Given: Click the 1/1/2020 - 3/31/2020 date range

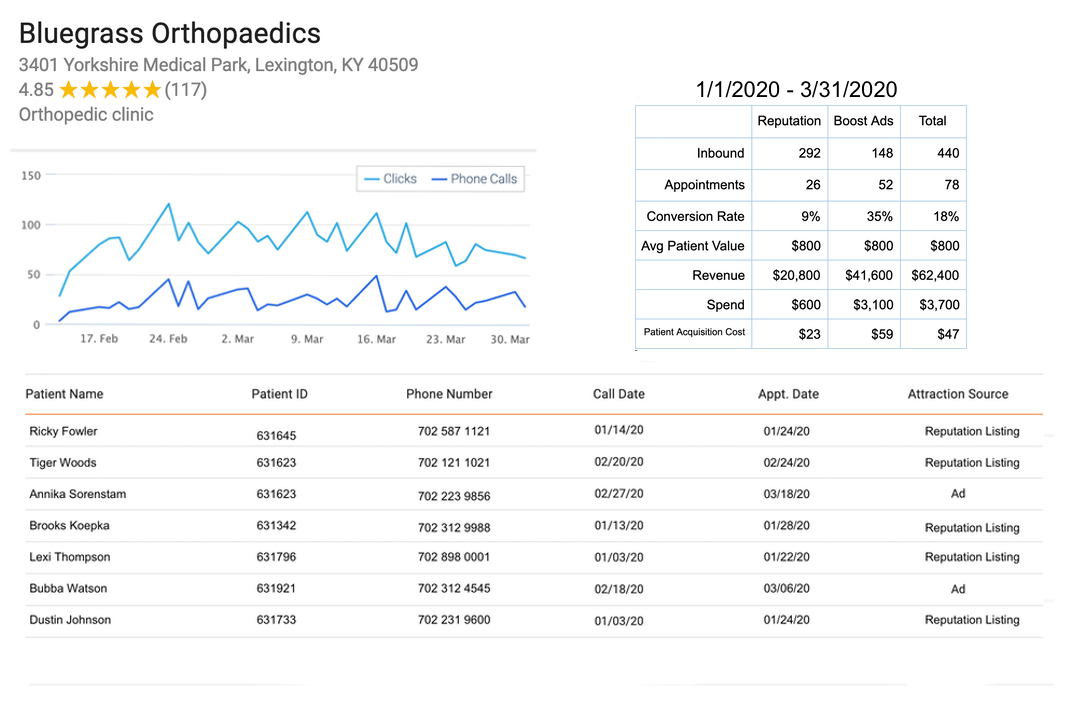Looking at the screenshot, I should pos(796,89).
